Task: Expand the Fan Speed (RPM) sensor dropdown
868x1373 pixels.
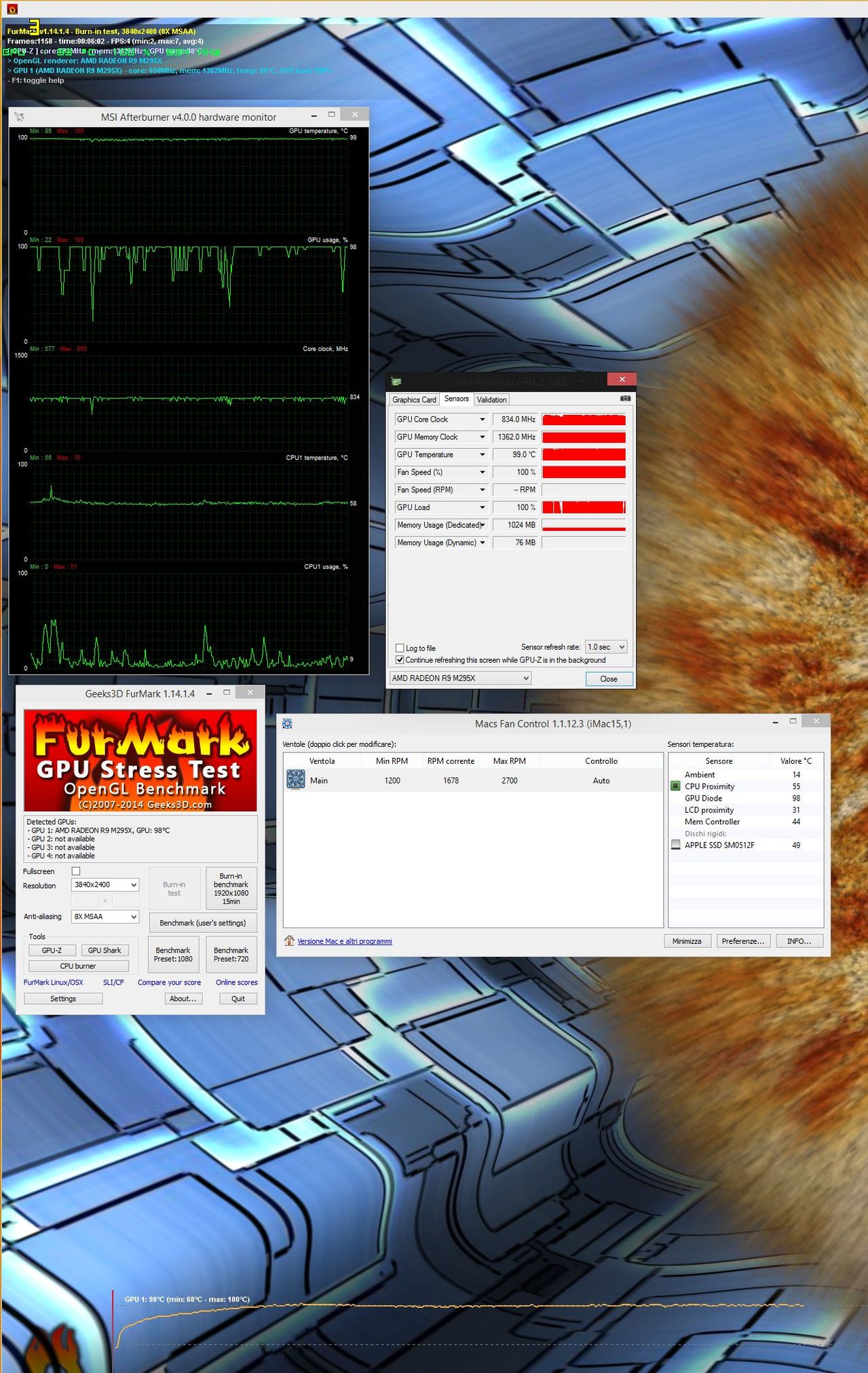Action: coord(483,490)
